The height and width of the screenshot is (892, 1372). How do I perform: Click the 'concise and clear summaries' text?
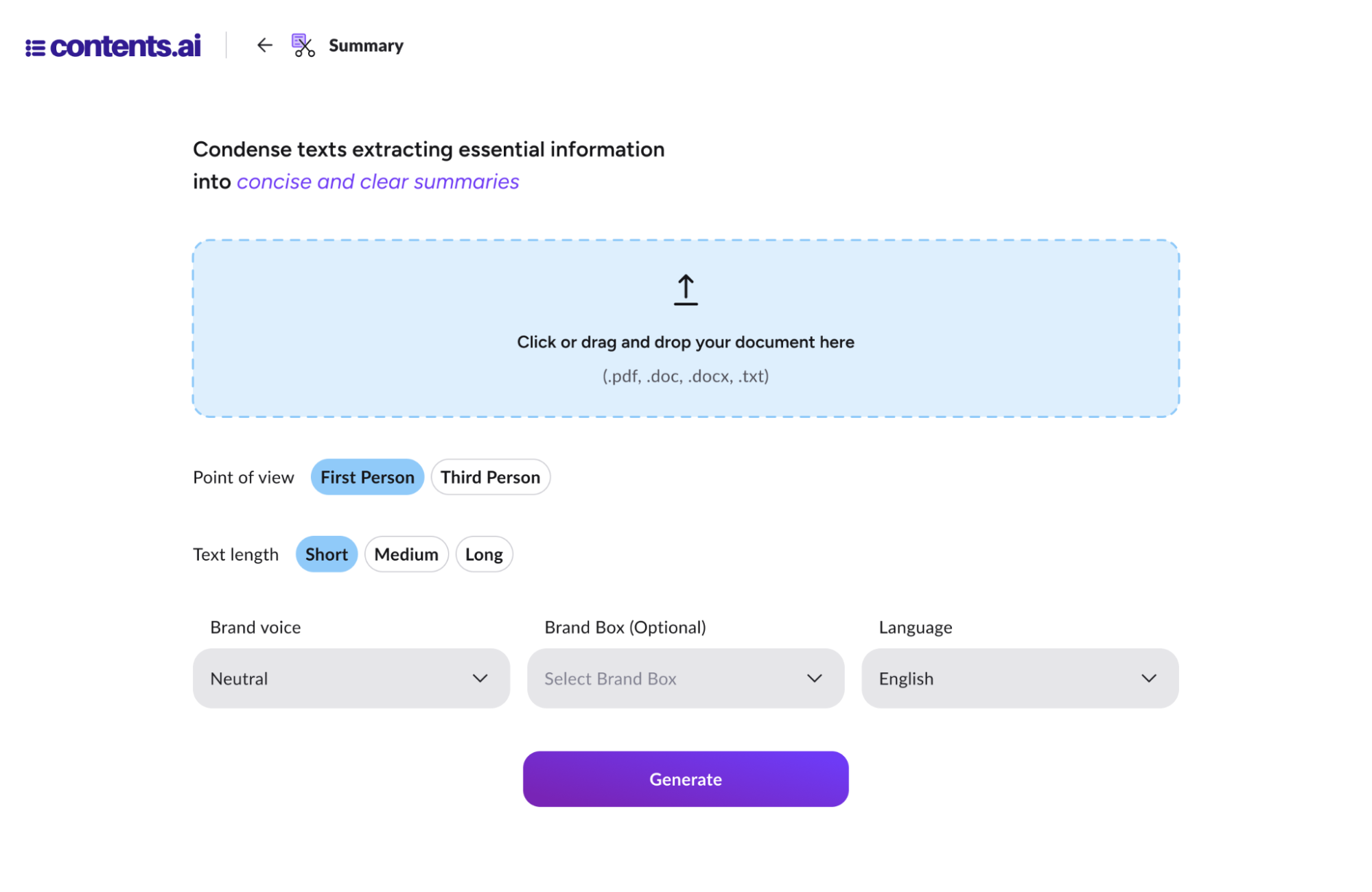(x=377, y=182)
